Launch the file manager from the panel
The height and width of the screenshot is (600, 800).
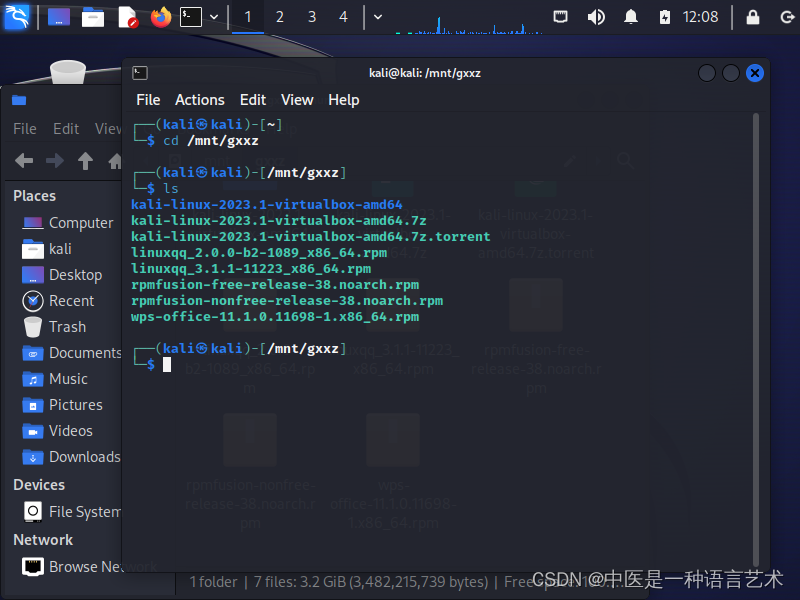93,17
